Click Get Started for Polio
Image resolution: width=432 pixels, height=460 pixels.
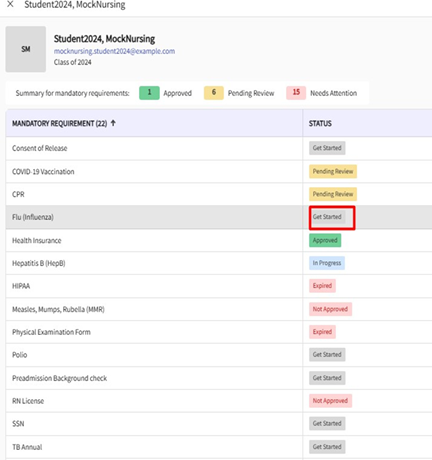327,355
